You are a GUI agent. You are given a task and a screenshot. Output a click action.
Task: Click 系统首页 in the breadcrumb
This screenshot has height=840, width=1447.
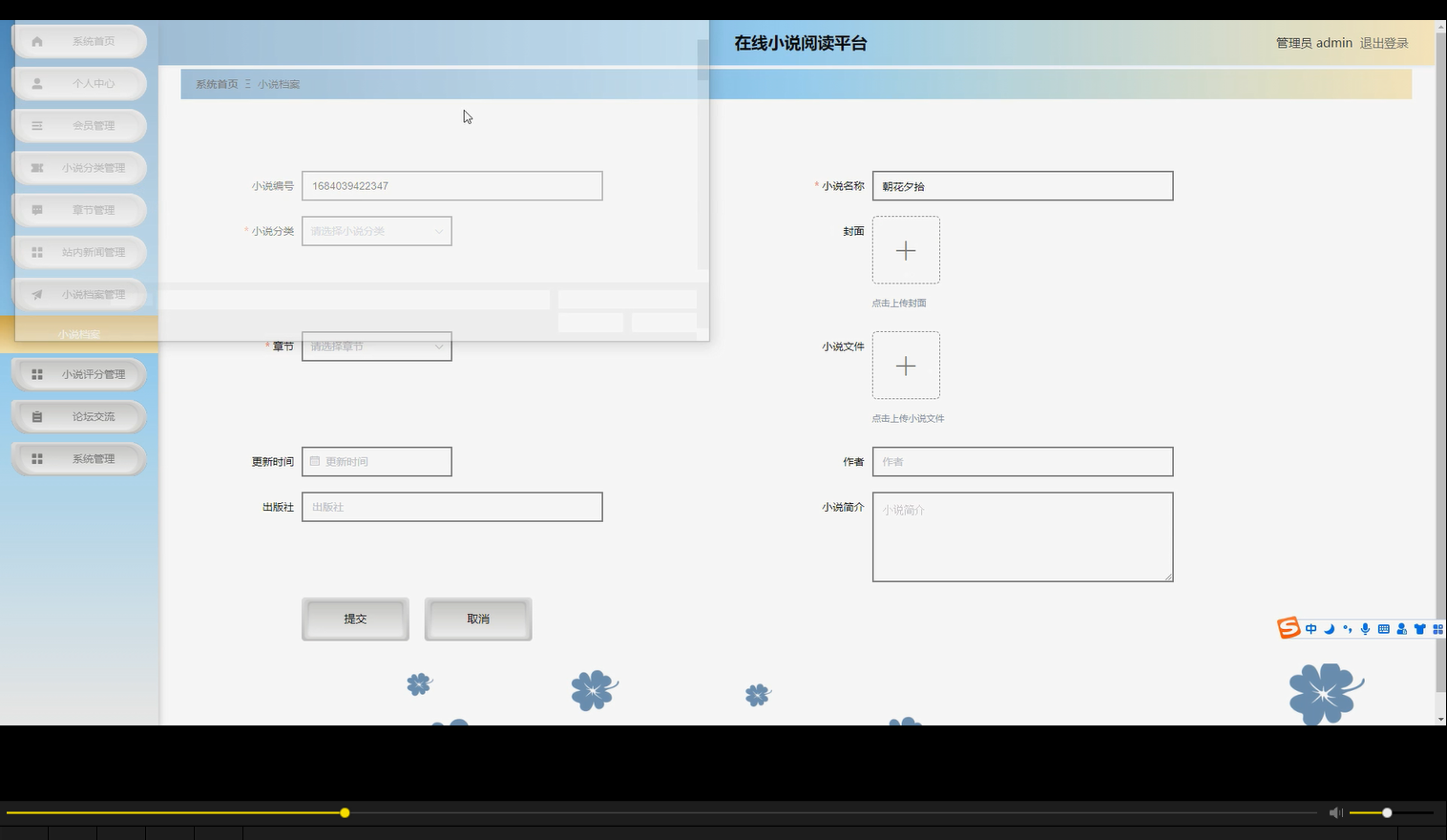(x=217, y=84)
